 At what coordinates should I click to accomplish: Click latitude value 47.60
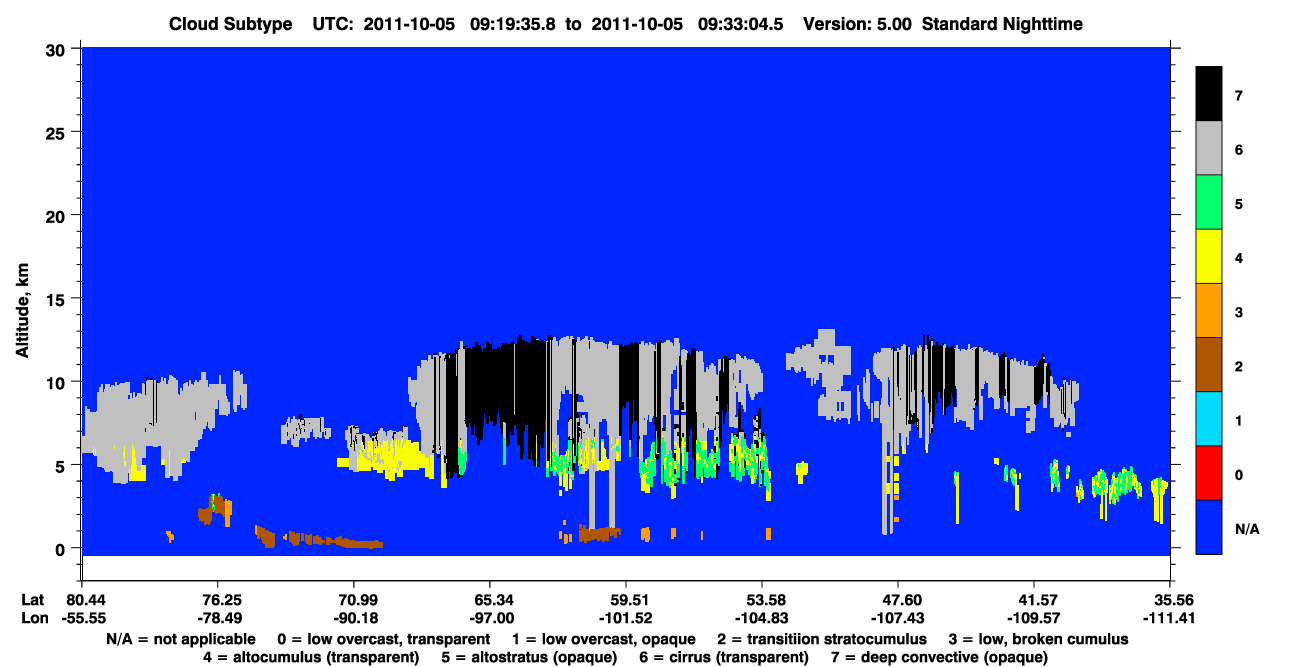coord(898,600)
